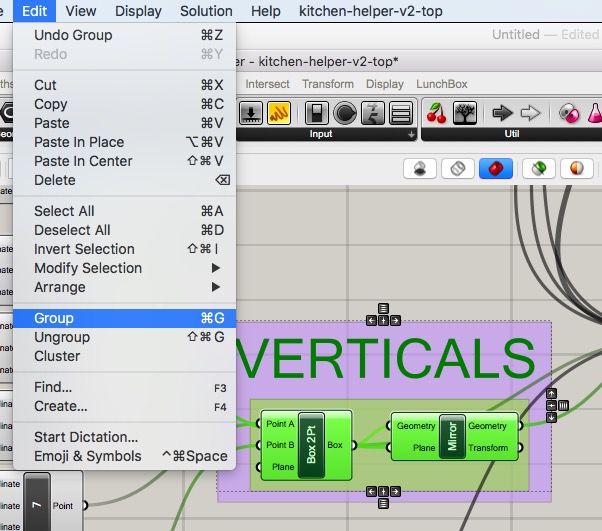602x531 pixels.
Task: Click the grey cap preview mode button
Action: point(420,169)
